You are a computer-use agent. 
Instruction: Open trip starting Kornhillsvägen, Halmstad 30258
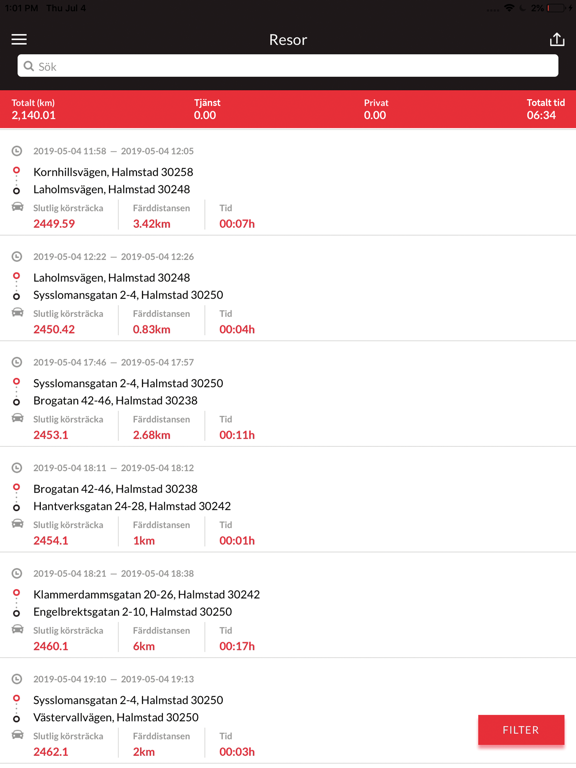pyautogui.click(x=113, y=172)
